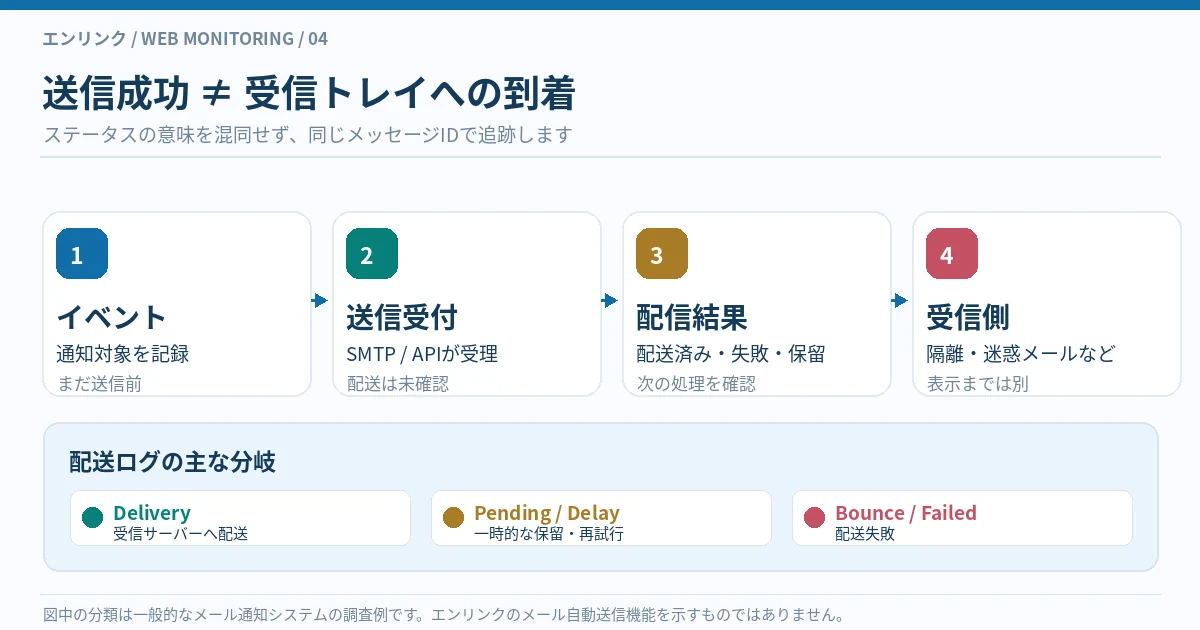Click the note まだ送信前
The width and height of the screenshot is (1200, 630).
tap(99, 383)
